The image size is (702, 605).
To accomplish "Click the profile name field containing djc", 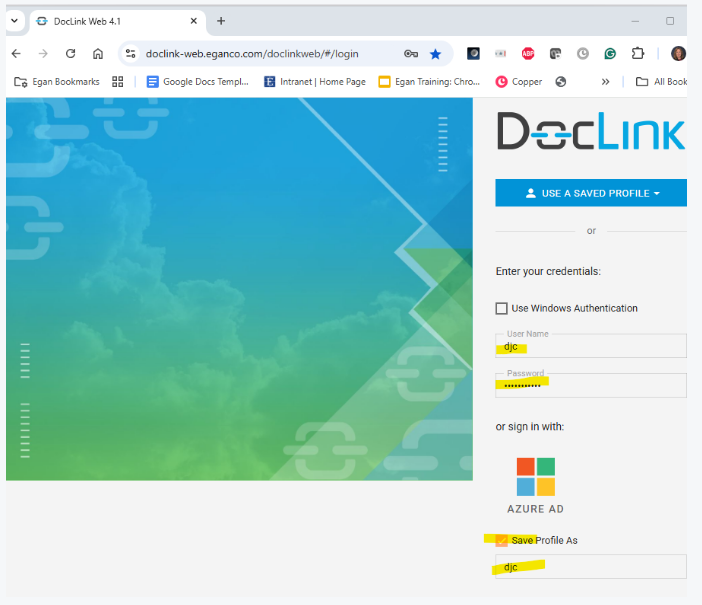I will click(591, 566).
